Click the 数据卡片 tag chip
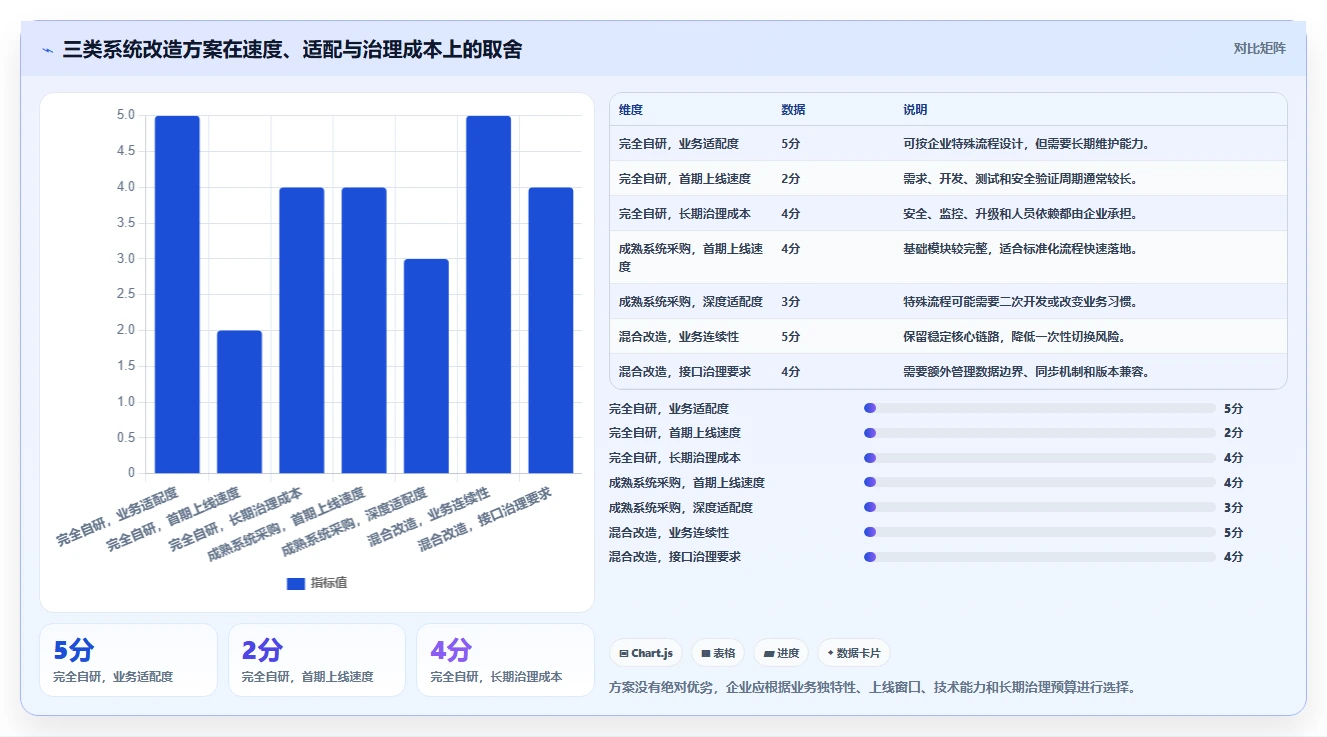Viewport: 1327px width, 737px height. (854, 653)
